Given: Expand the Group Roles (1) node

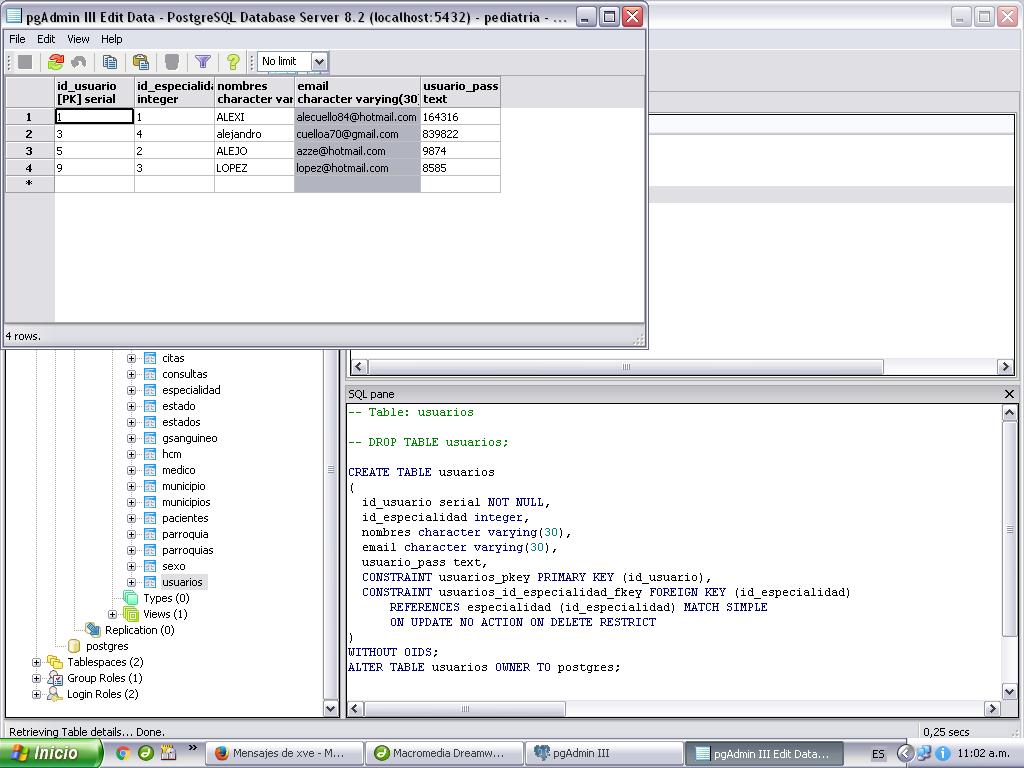Looking at the screenshot, I should point(37,679).
